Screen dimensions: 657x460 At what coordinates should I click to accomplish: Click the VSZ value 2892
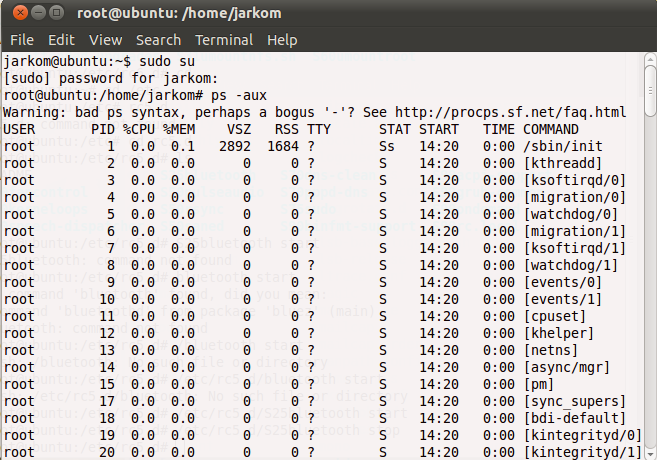(x=235, y=147)
